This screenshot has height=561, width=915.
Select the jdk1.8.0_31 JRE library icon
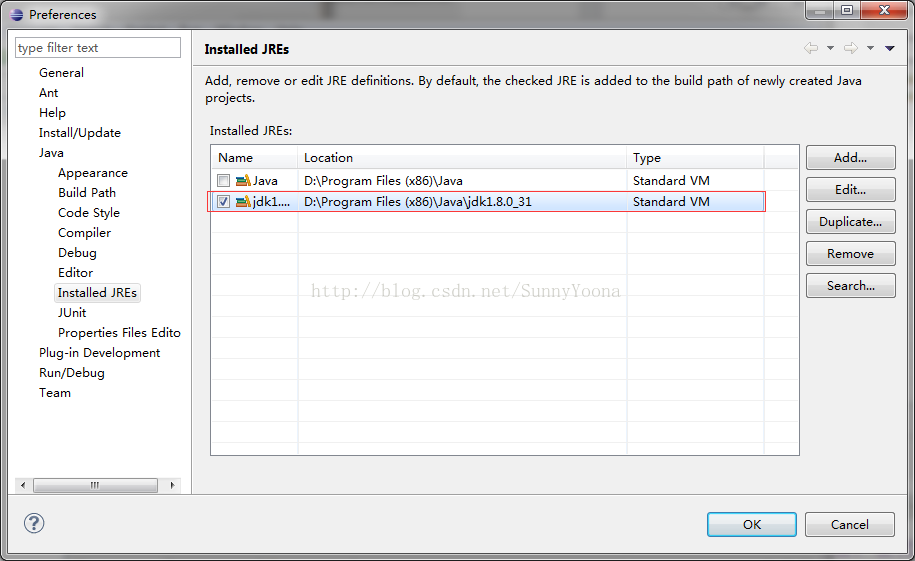click(x=243, y=201)
